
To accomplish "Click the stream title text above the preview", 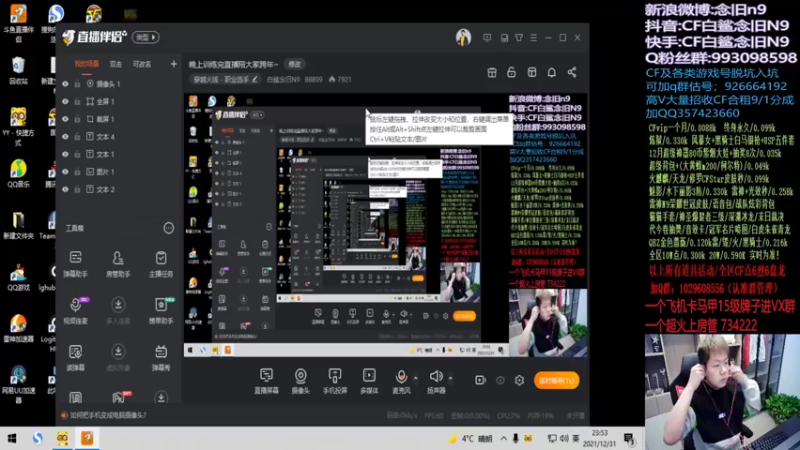I will [x=233, y=64].
